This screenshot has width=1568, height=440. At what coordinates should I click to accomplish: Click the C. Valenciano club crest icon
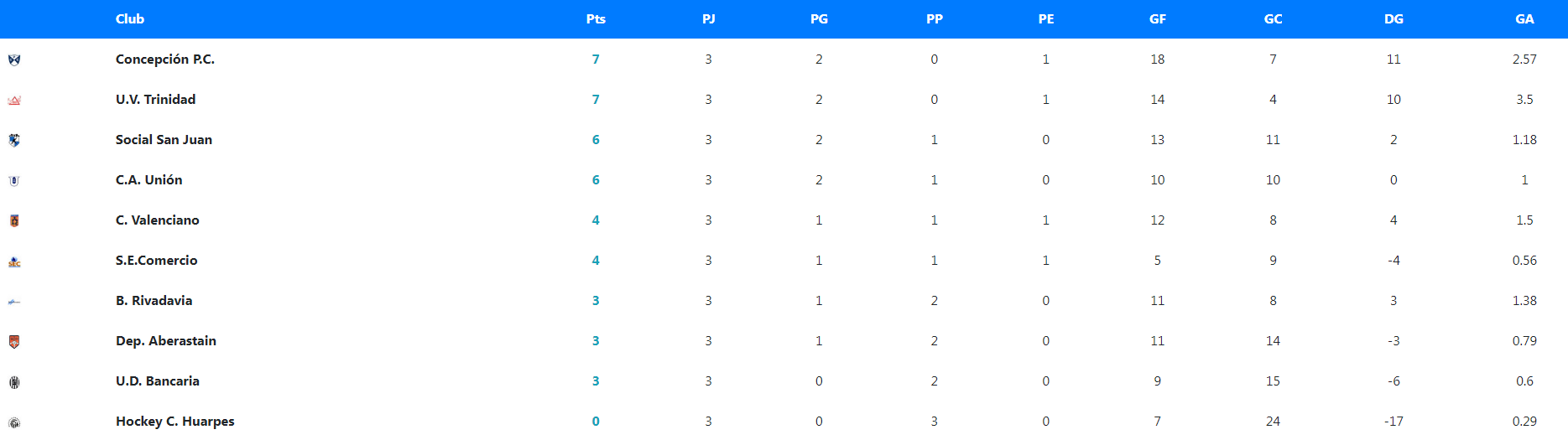[x=14, y=220]
